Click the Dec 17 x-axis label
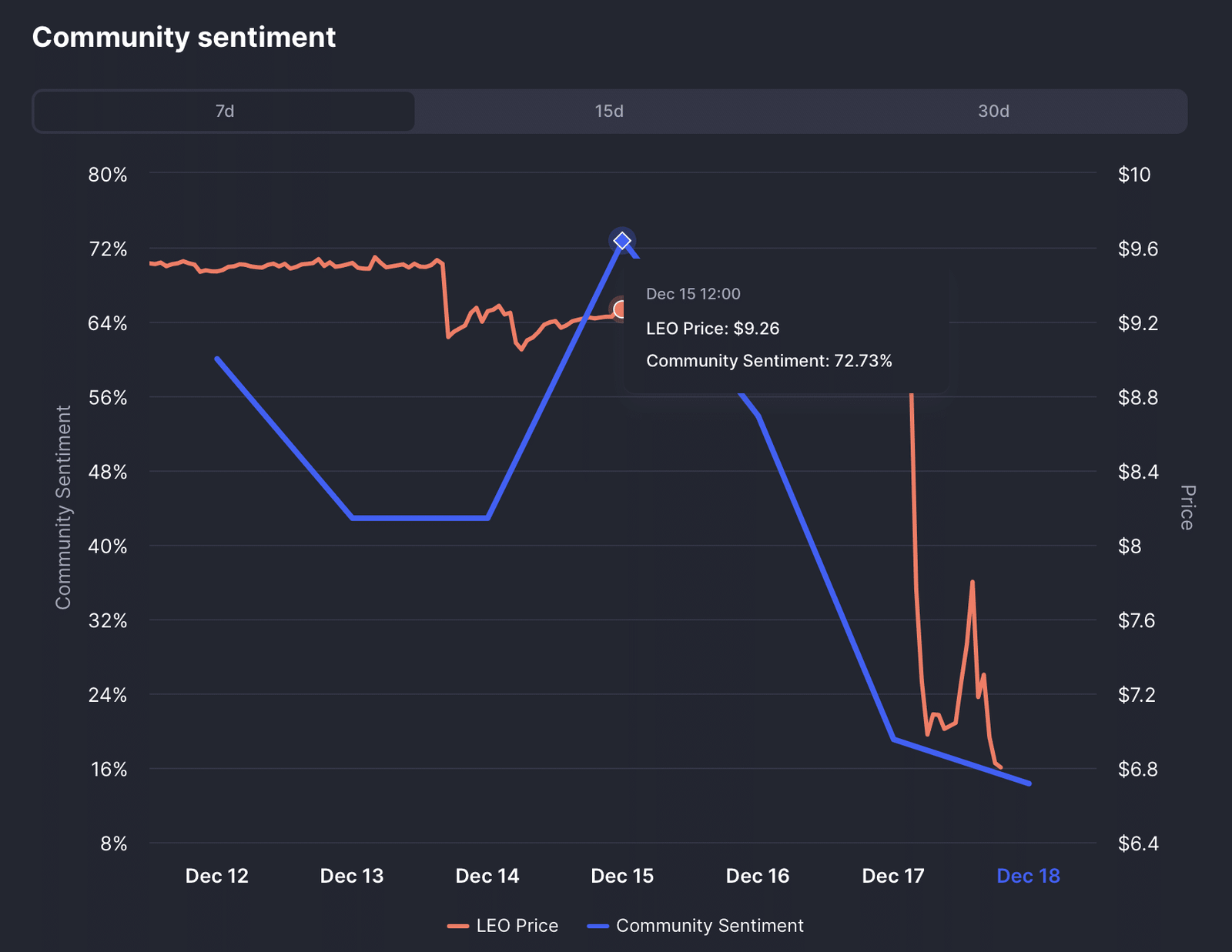The image size is (1232, 952). click(x=893, y=876)
